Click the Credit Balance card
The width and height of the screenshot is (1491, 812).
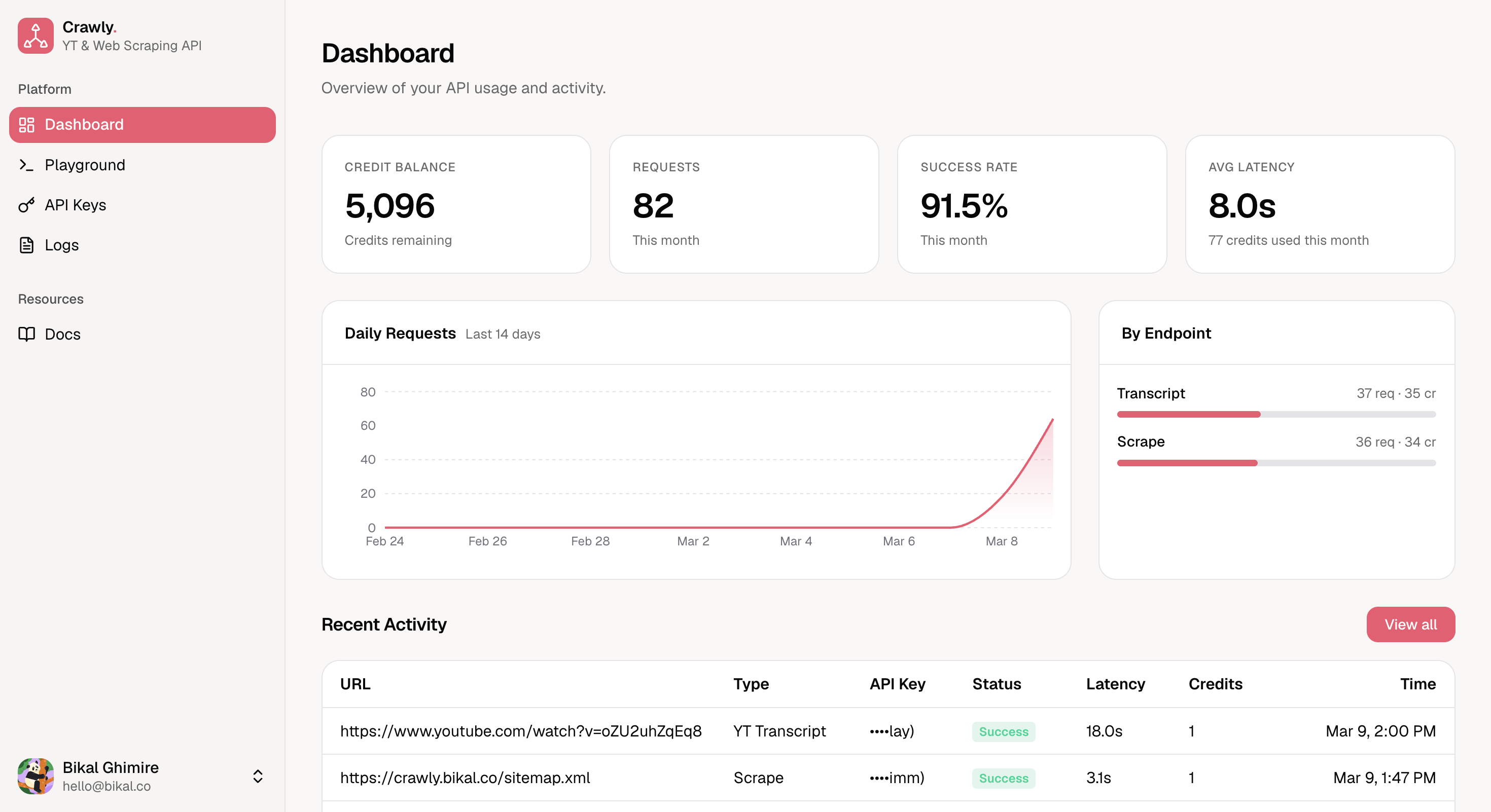point(455,204)
